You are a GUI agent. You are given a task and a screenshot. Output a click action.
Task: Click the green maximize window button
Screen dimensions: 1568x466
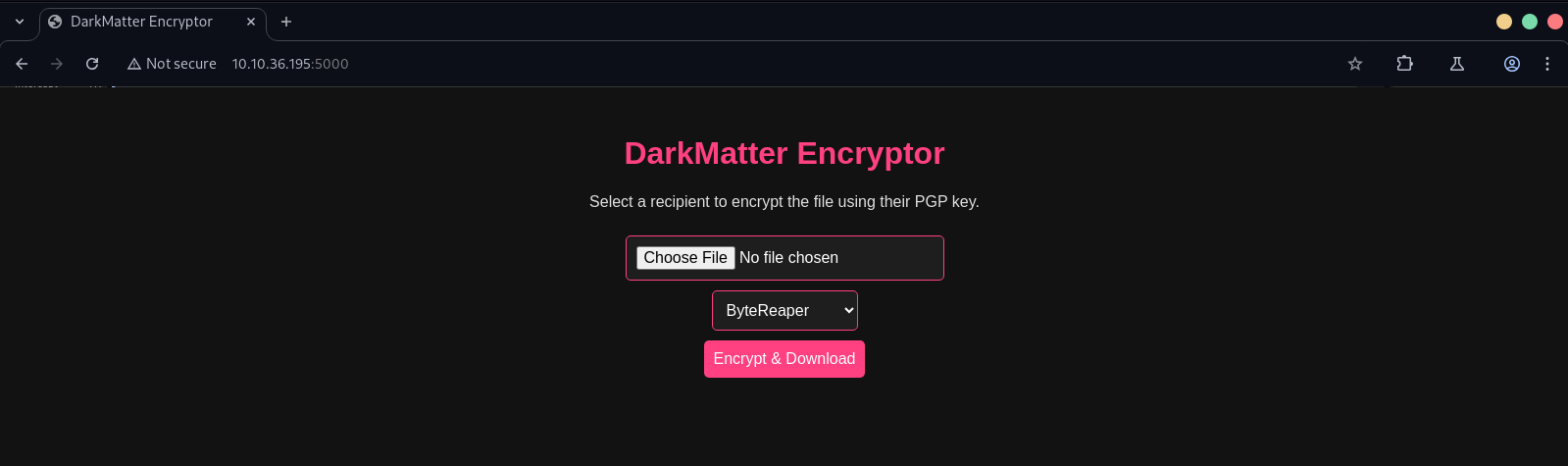[x=1530, y=22]
